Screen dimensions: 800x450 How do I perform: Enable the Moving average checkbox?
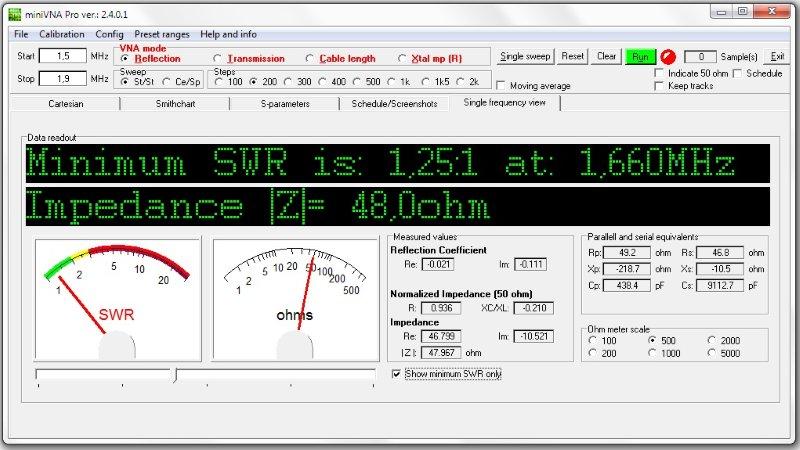pos(501,86)
